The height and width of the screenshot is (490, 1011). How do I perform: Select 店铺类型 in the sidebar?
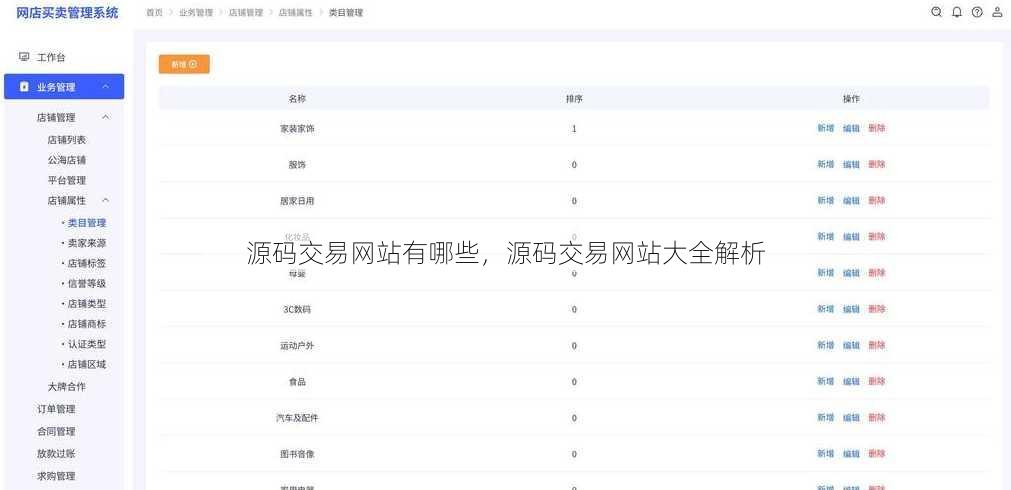86,304
